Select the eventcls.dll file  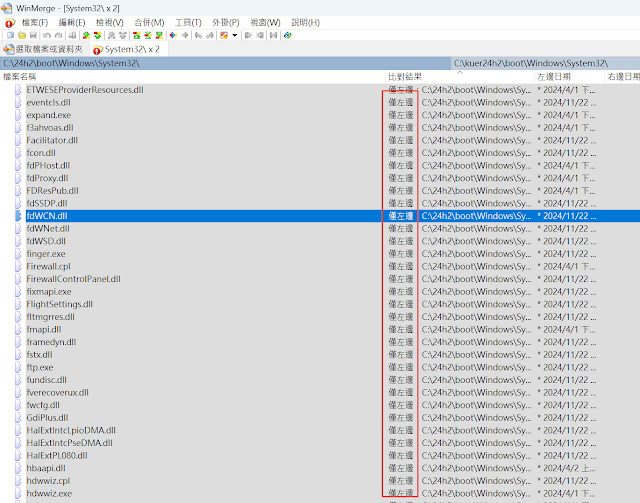pyautogui.click(x=48, y=102)
